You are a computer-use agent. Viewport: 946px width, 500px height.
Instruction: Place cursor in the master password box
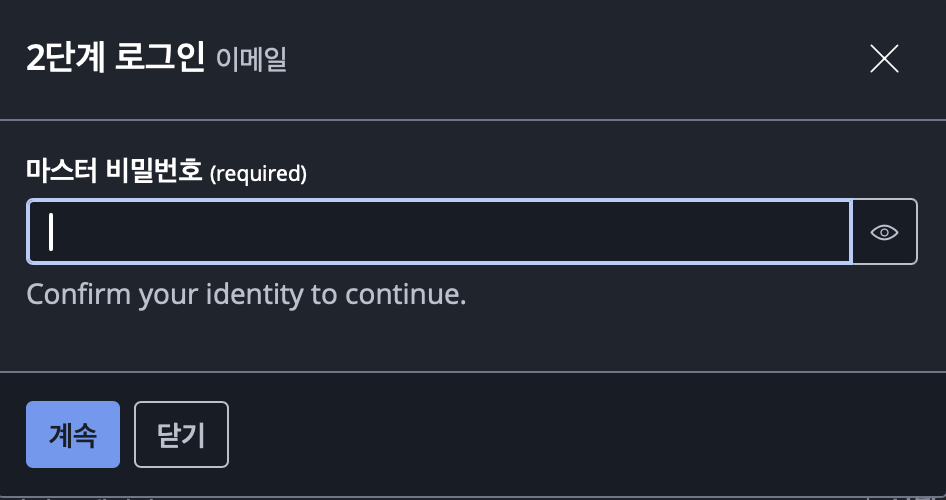pos(439,232)
